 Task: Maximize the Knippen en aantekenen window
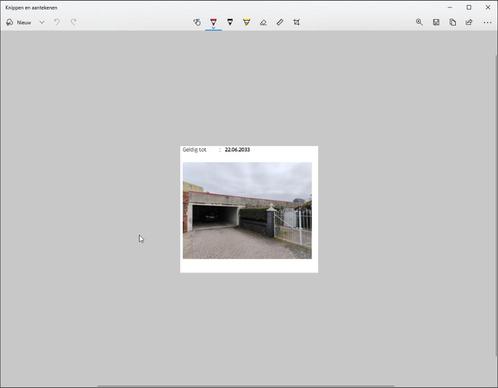click(x=469, y=7)
